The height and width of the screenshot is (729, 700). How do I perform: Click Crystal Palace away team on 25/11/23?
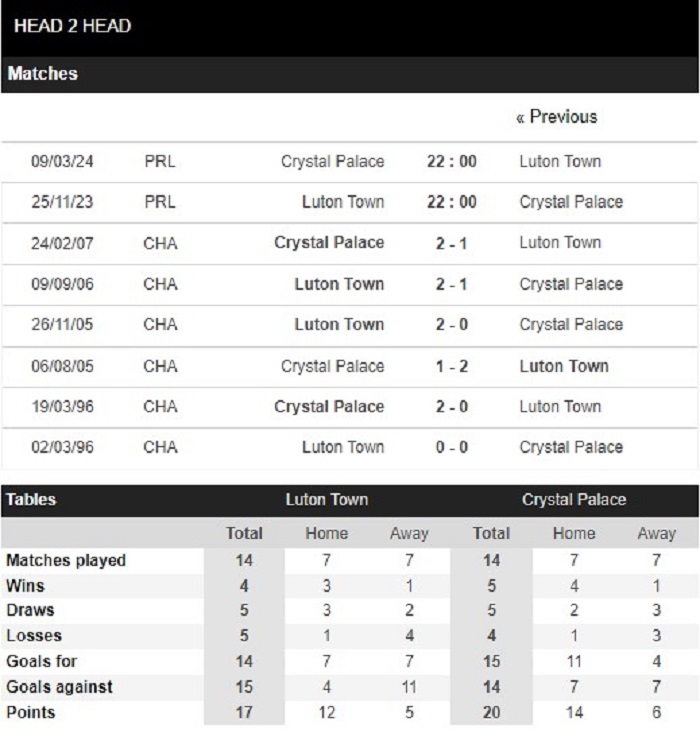tap(571, 202)
